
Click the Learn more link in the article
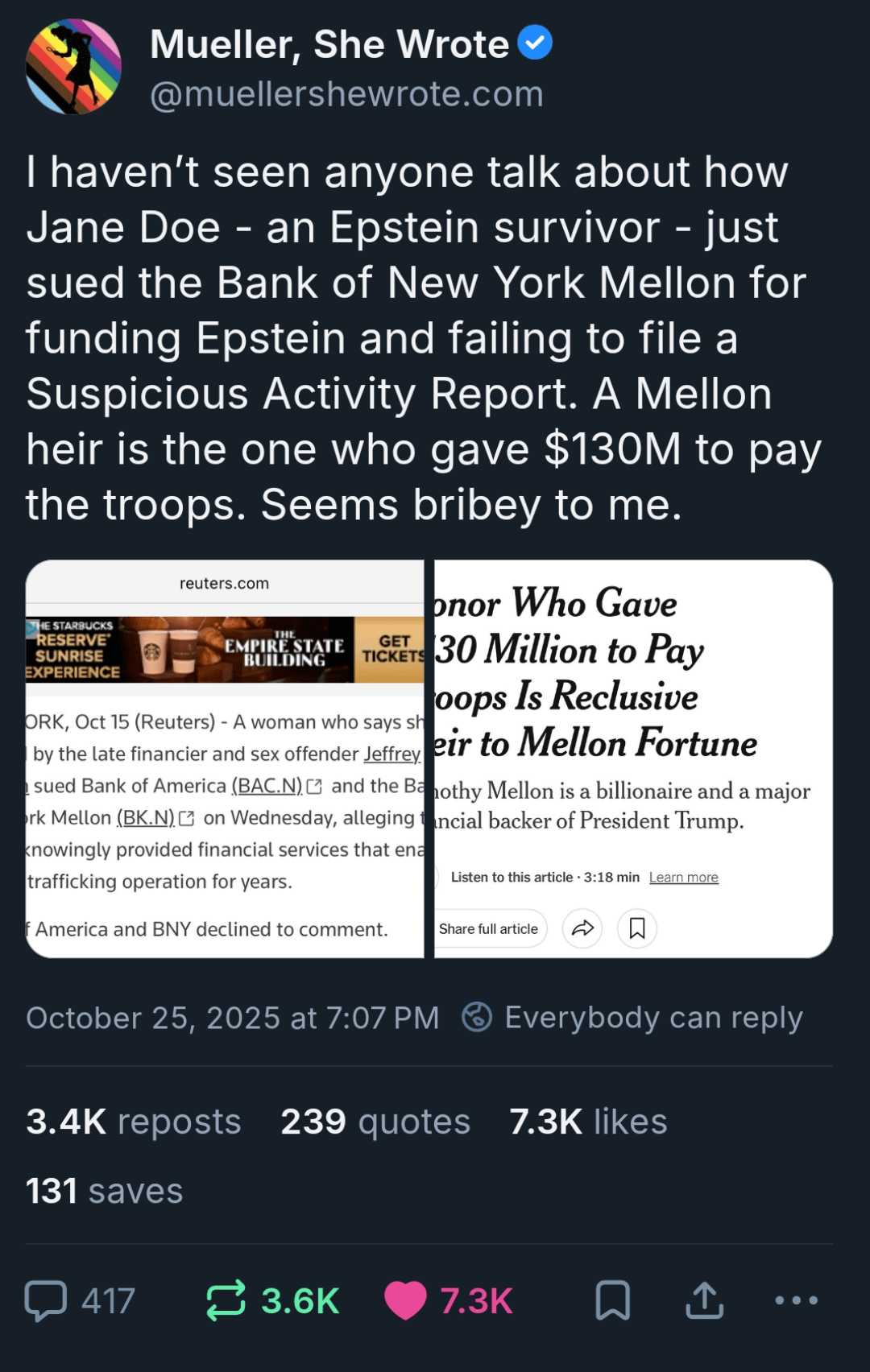[684, 877]
